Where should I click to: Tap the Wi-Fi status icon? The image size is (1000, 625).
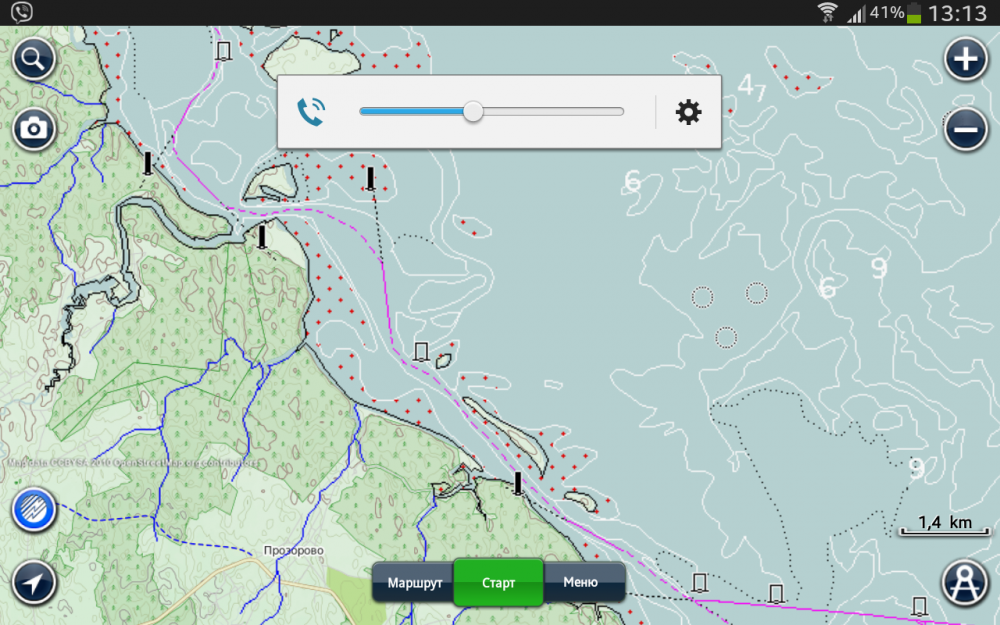tap(827, 13)
